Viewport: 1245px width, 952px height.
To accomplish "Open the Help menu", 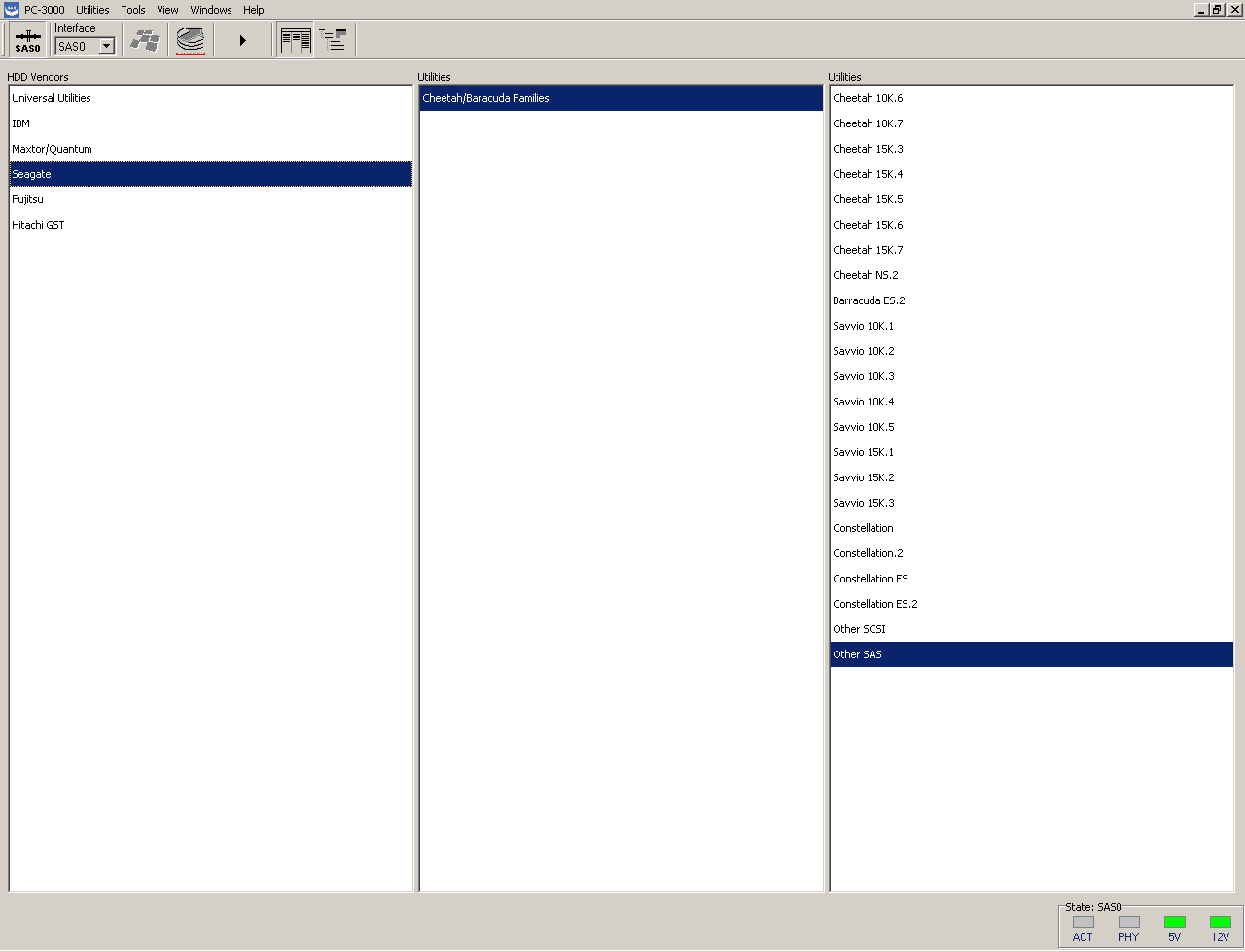I will 254,10.
